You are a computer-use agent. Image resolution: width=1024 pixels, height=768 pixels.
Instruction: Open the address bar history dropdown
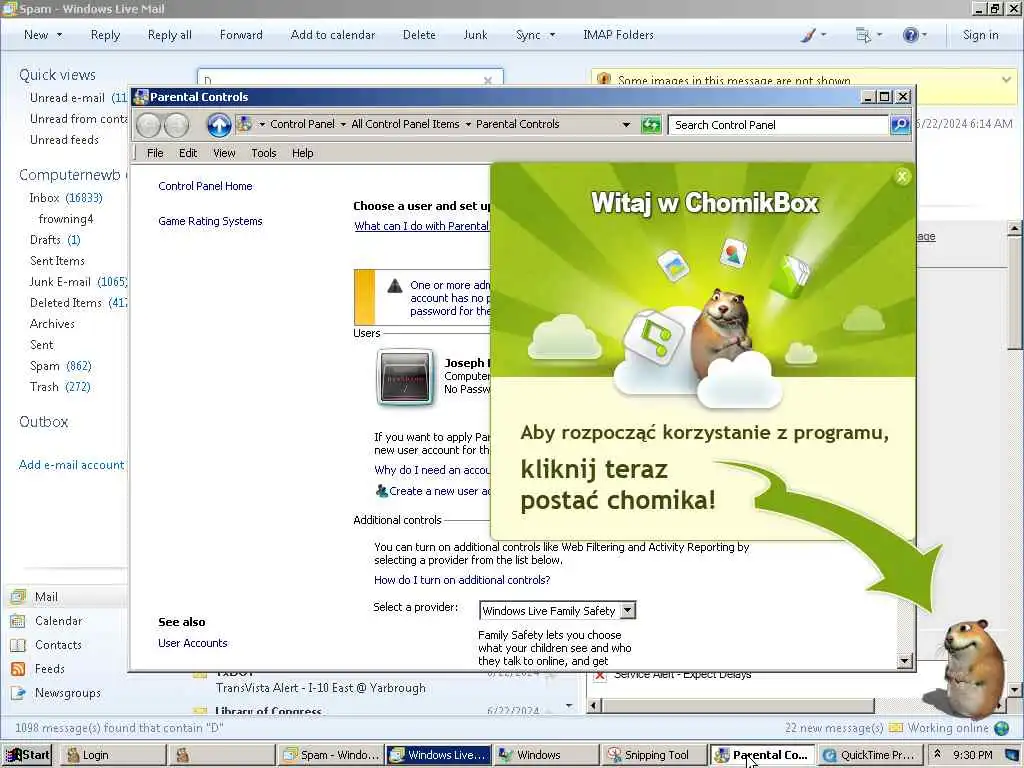pos(626,124)
